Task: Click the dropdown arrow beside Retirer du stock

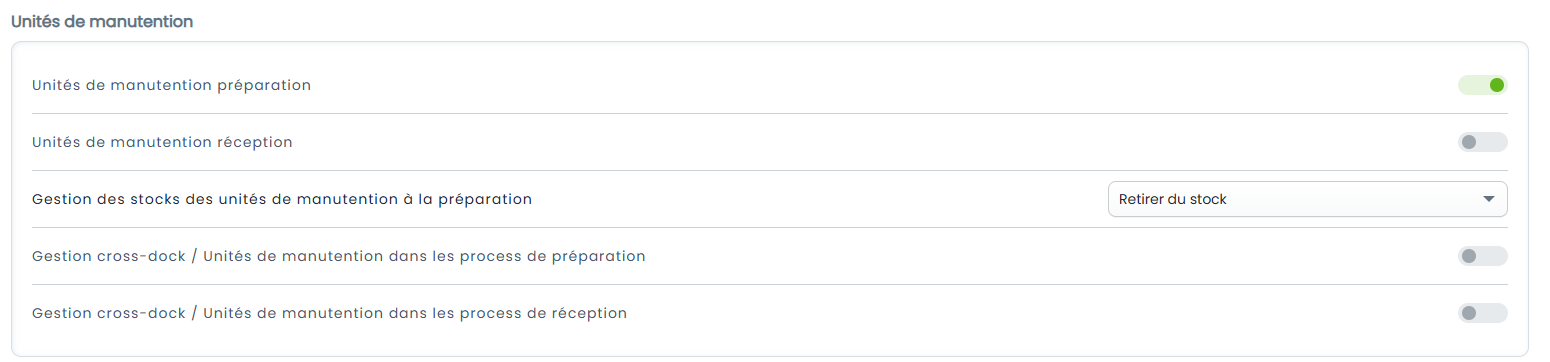Action: [1488, 199]
